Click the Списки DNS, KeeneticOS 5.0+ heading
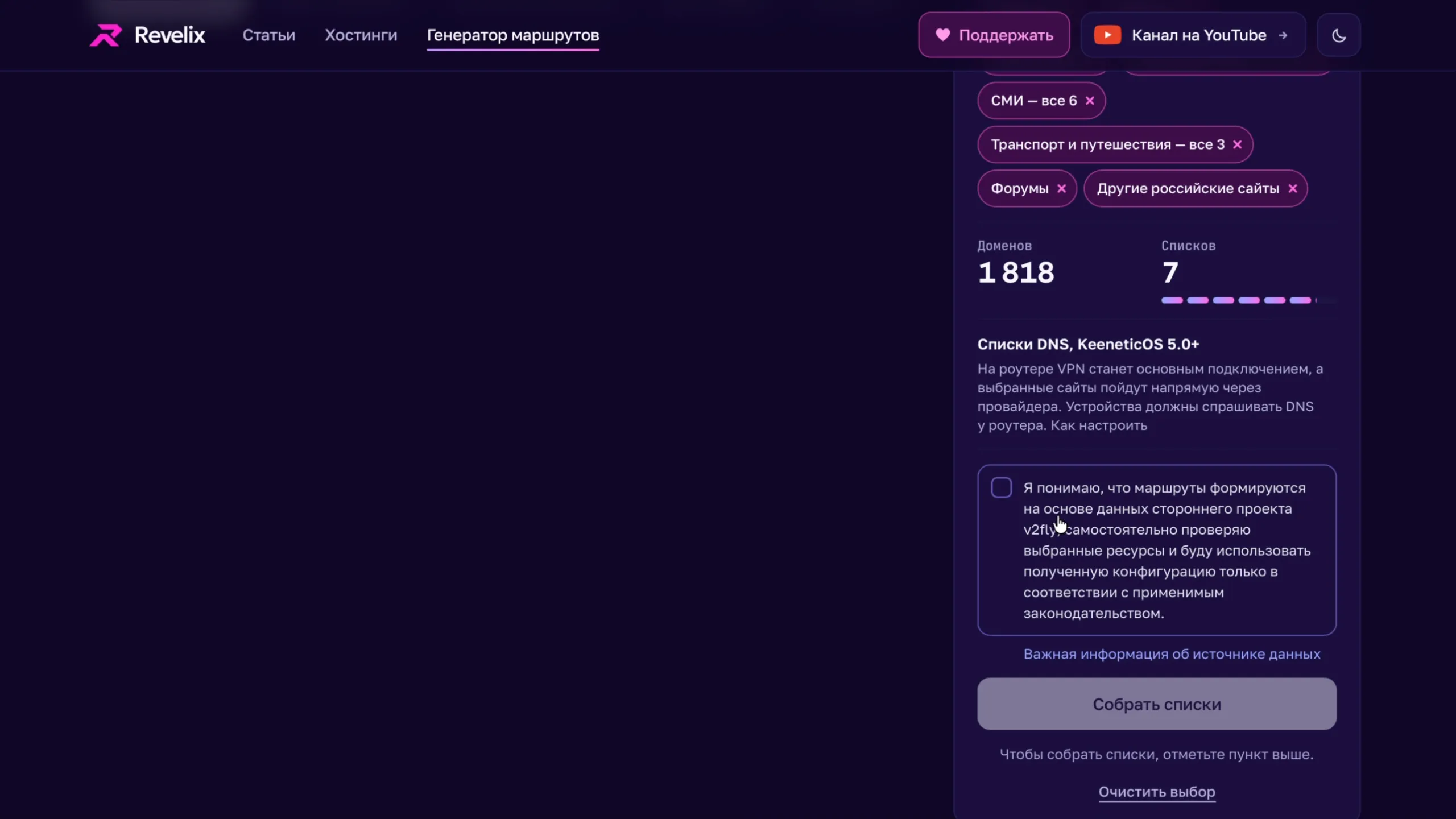 tap(1088, 344)
